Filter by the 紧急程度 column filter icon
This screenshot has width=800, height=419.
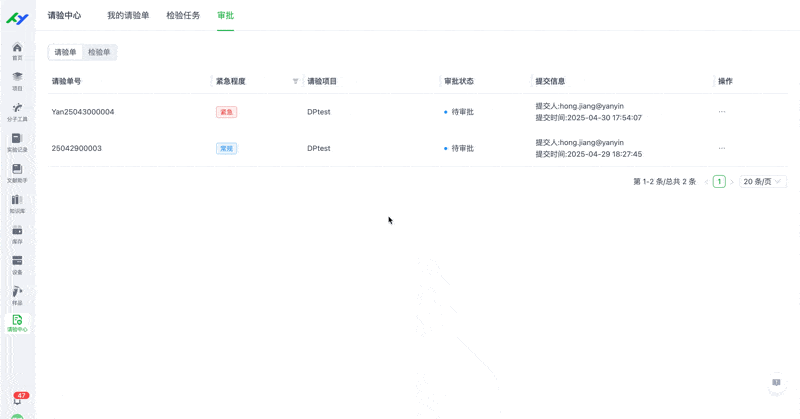coord(295,81)
